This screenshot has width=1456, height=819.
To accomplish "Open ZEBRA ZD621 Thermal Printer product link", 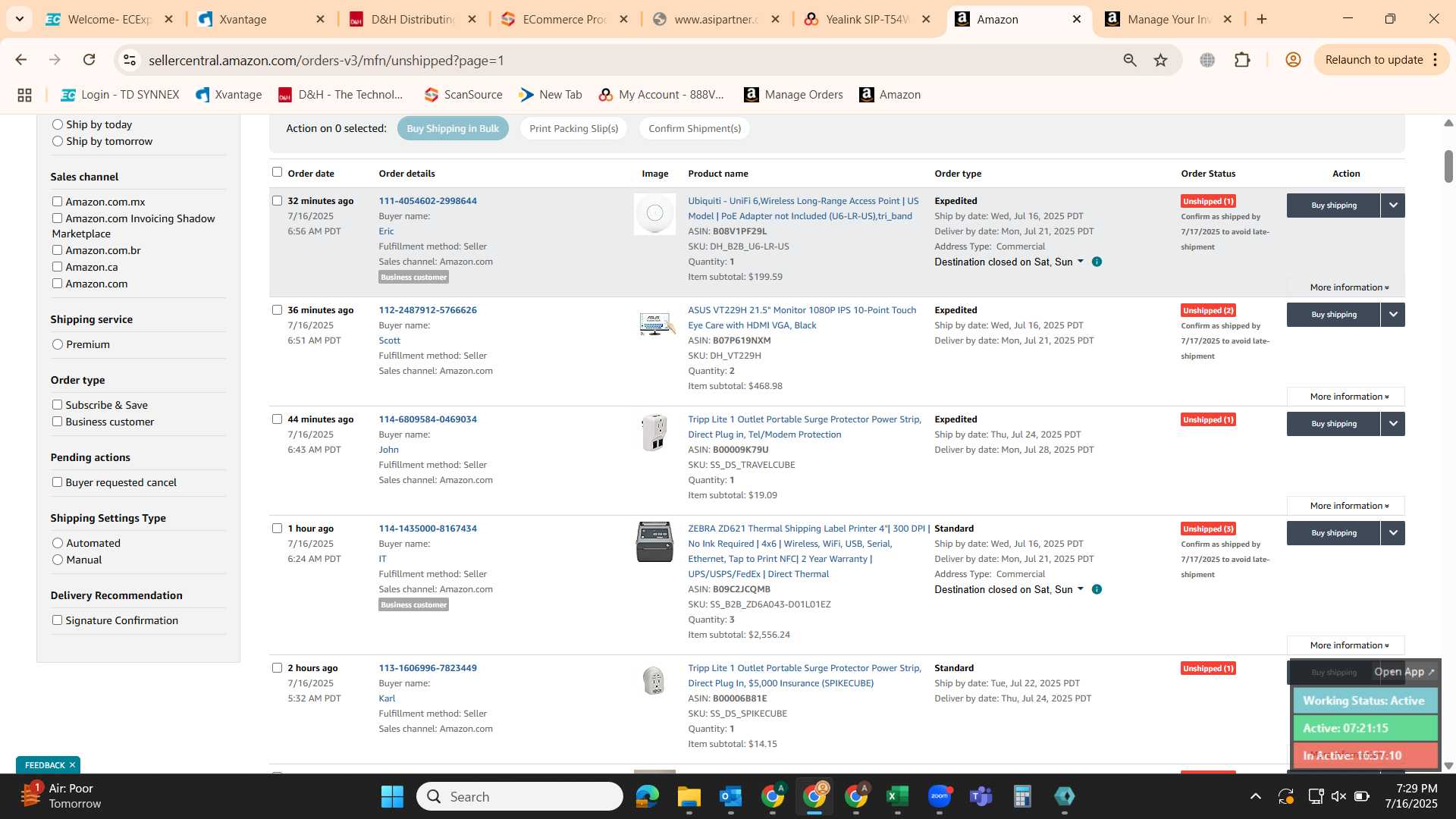I will 808,551.
